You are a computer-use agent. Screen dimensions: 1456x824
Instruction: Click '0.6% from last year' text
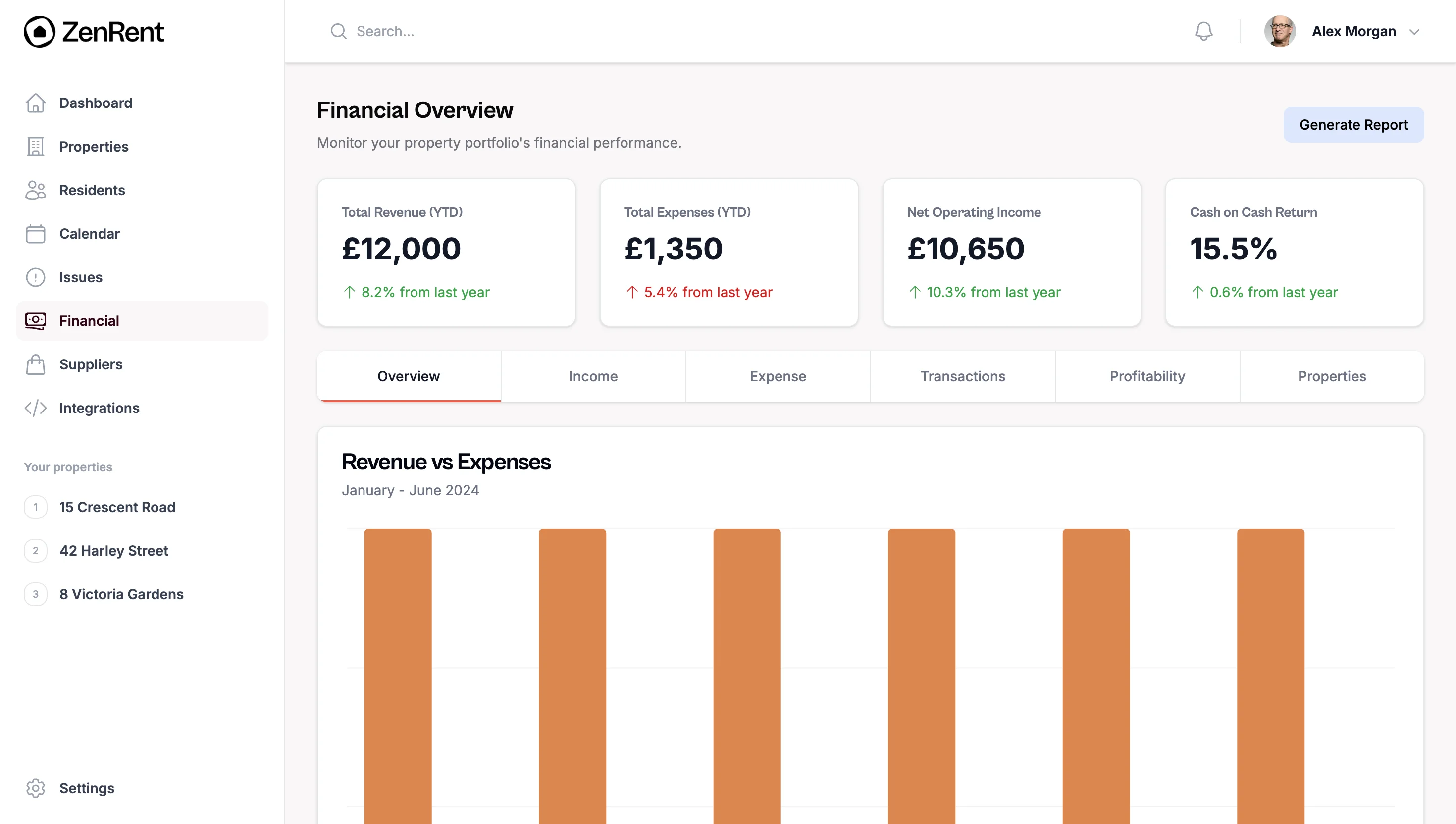(x=1274, y=292)
